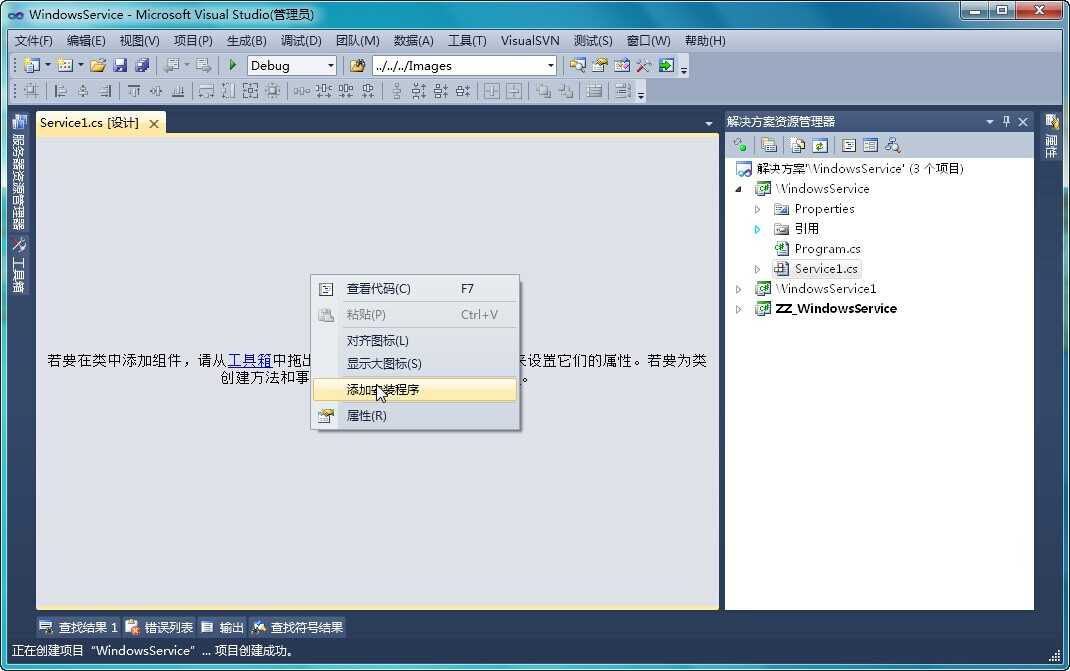
Task: Open the 查找结果 1 bottom tab
Action: pyautogui.click(x=78, y=627)
